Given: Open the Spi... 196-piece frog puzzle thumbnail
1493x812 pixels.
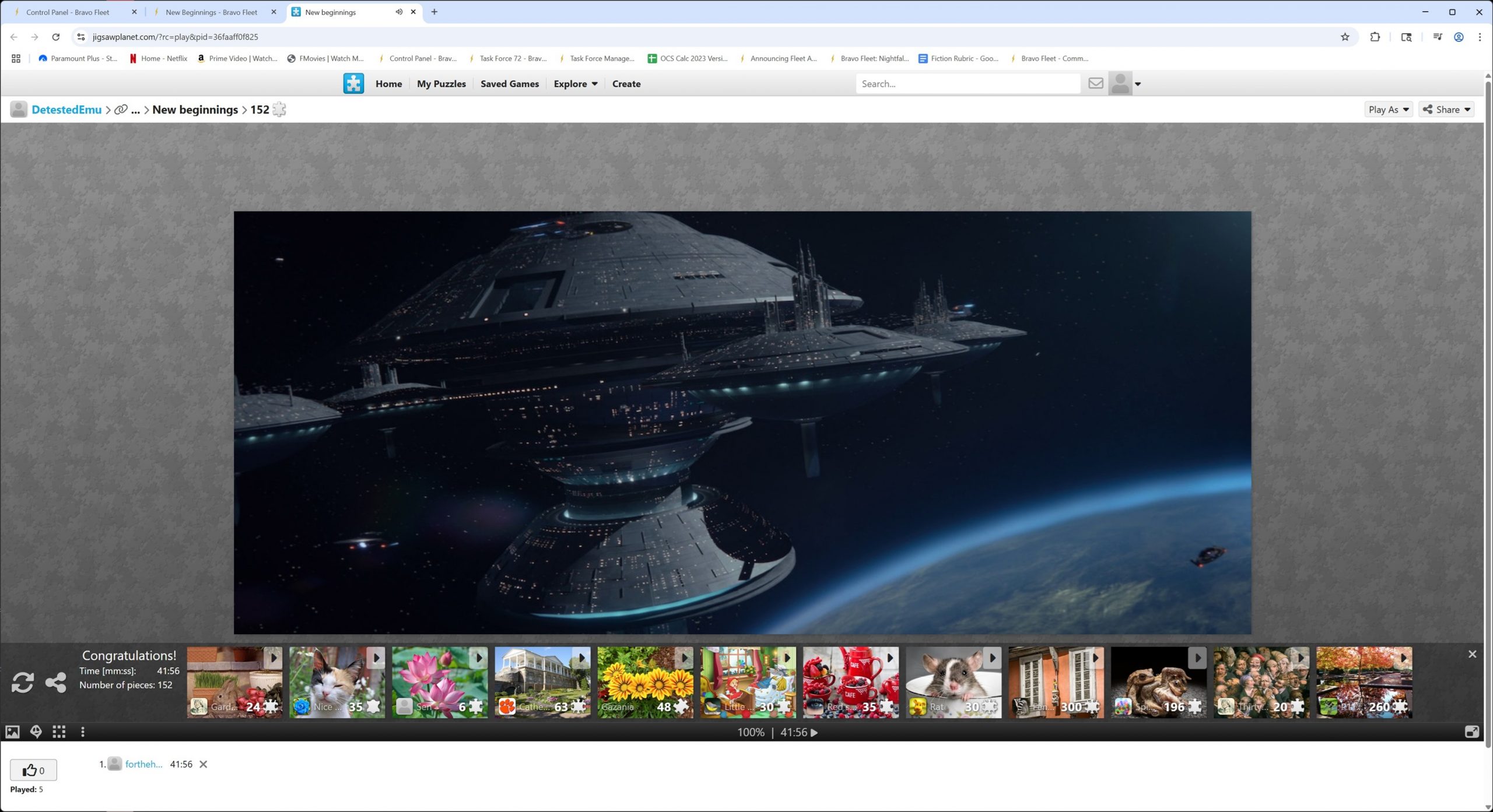Looking at the screenshot, I should coord(1158,682).
